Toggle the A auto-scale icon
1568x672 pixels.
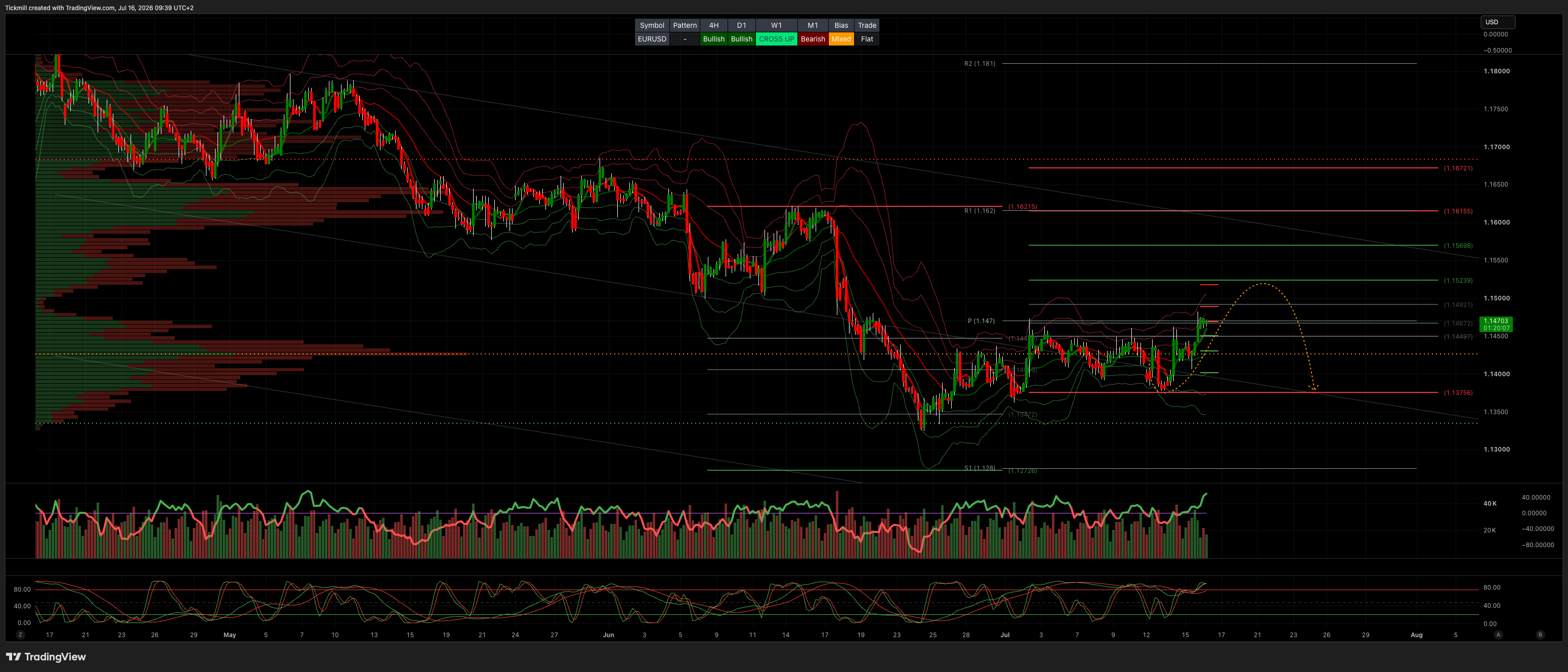pos(1498,635)
